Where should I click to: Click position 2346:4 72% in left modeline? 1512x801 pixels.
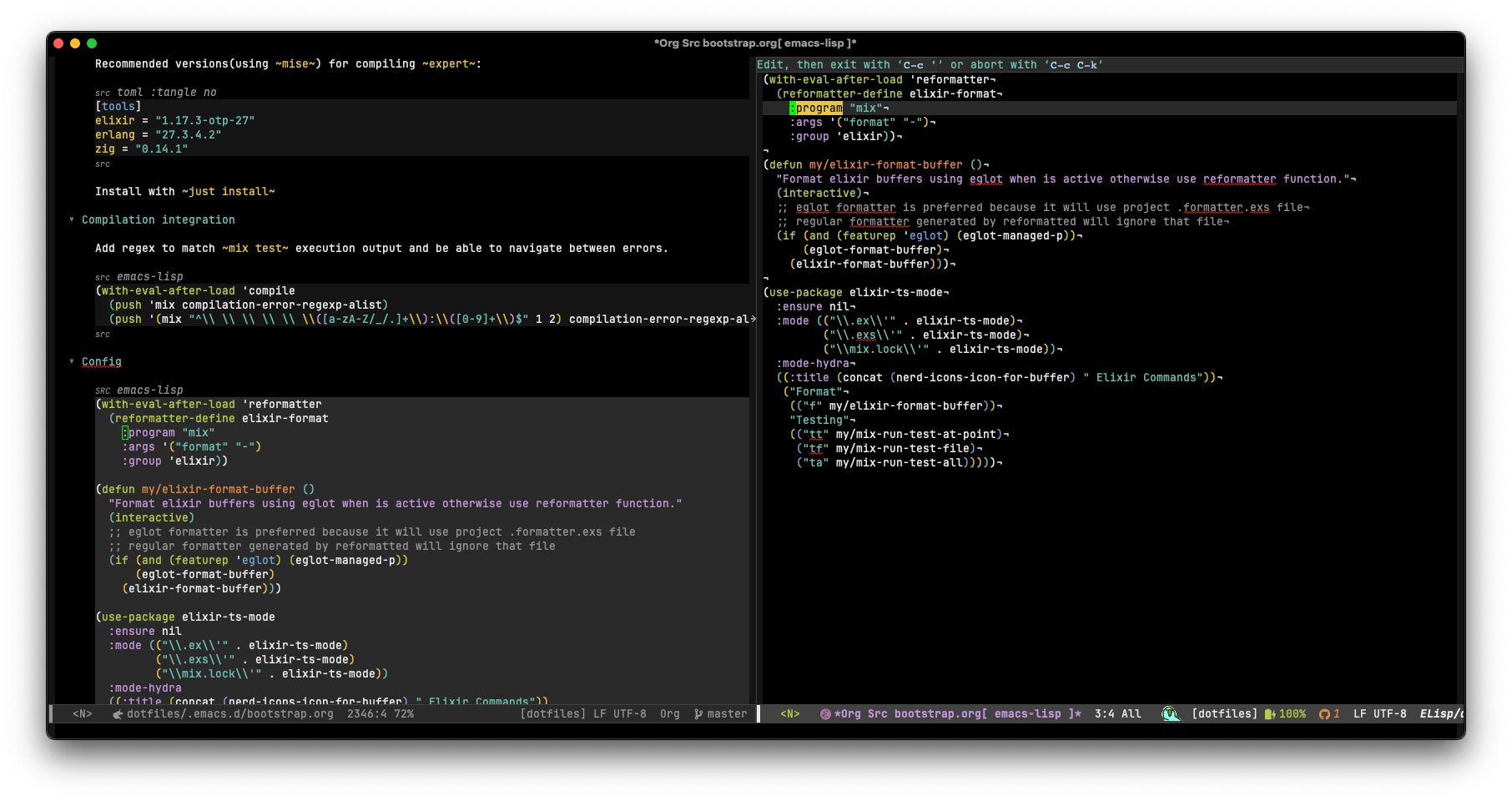coord(381,714)
